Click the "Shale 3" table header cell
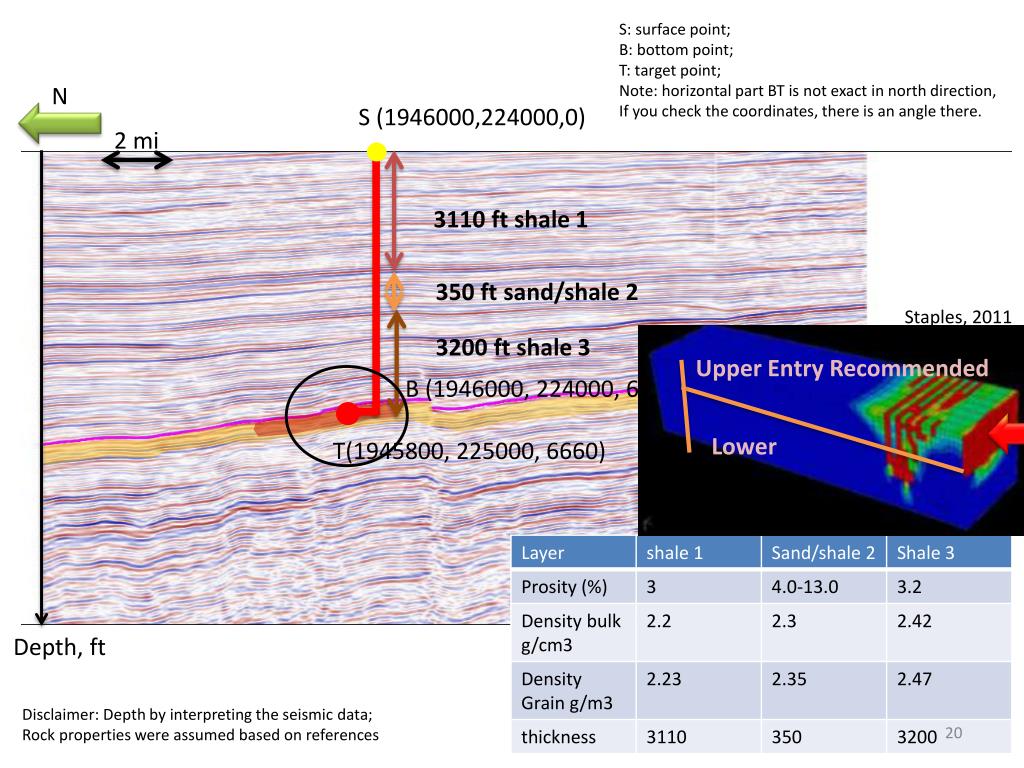The height and width of the screenshot is (768, 1024). [949, 552]
